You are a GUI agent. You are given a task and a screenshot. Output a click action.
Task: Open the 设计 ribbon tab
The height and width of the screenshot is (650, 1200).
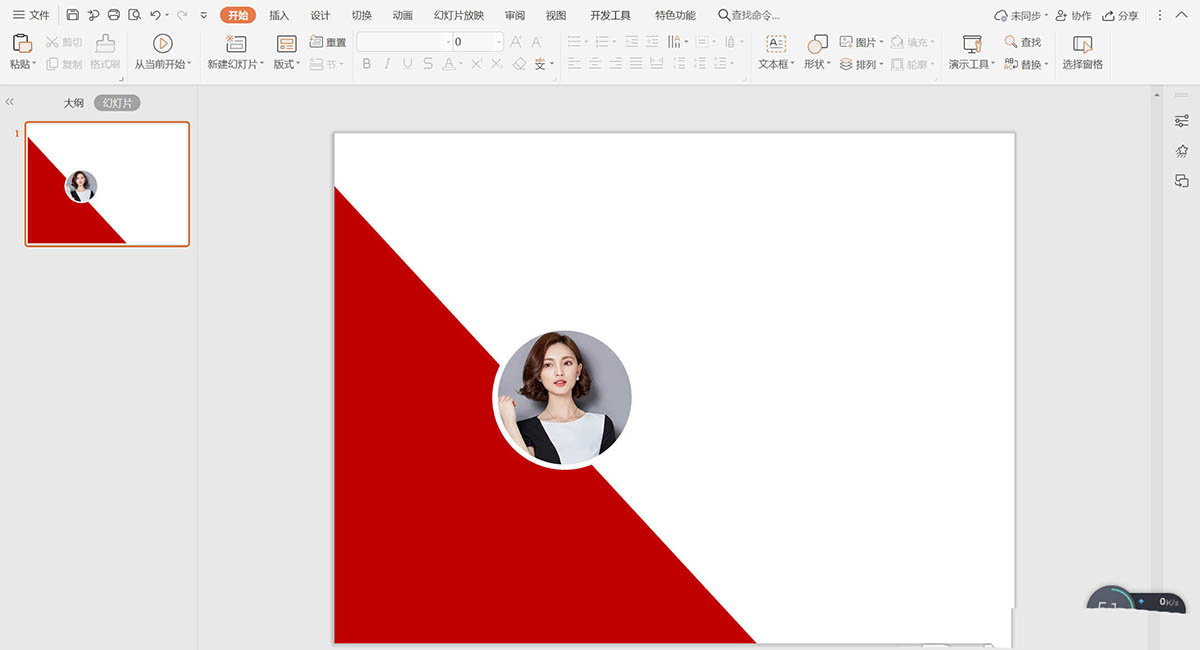click(x=320, y=15)
